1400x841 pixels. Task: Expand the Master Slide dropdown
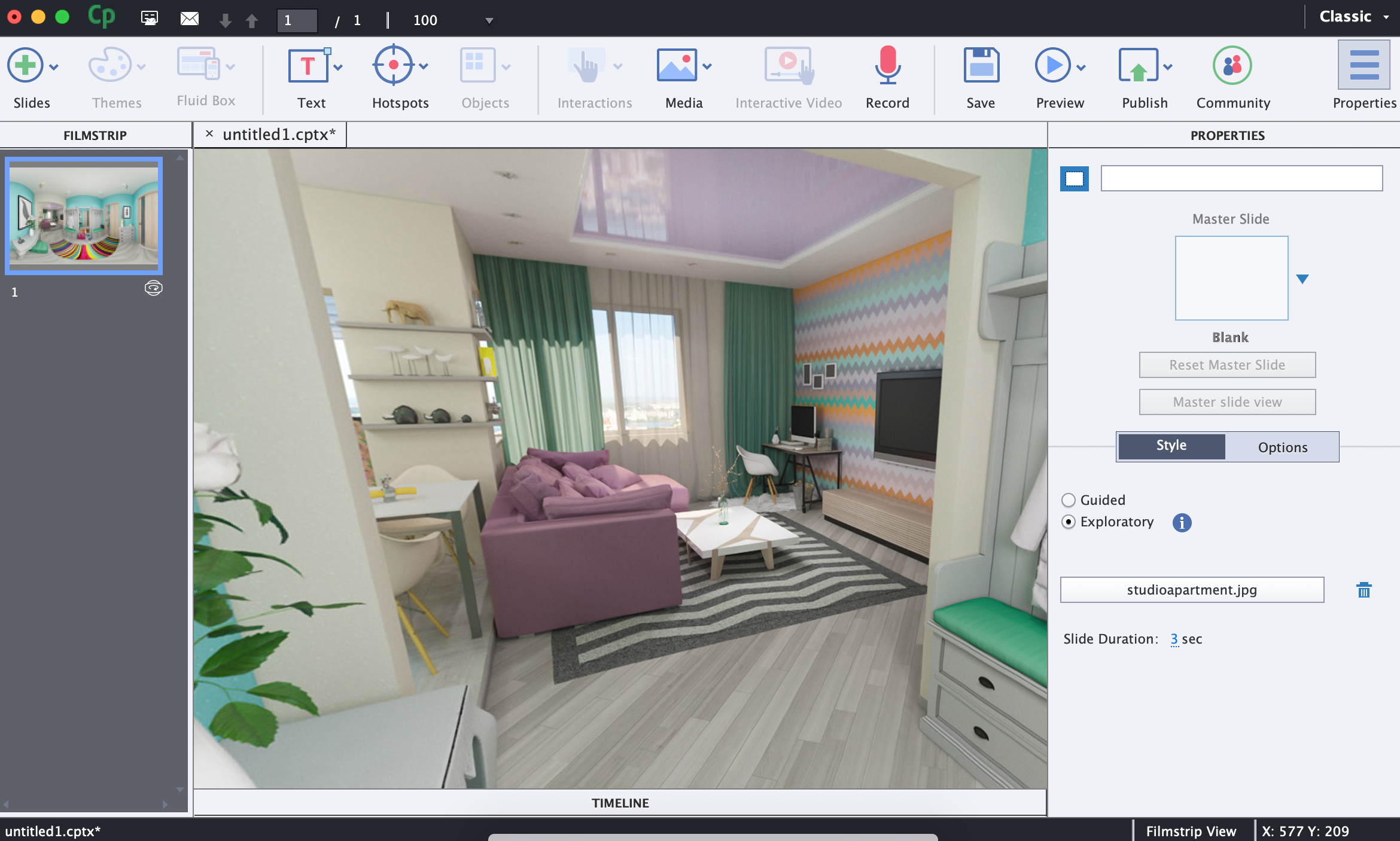1303,279
